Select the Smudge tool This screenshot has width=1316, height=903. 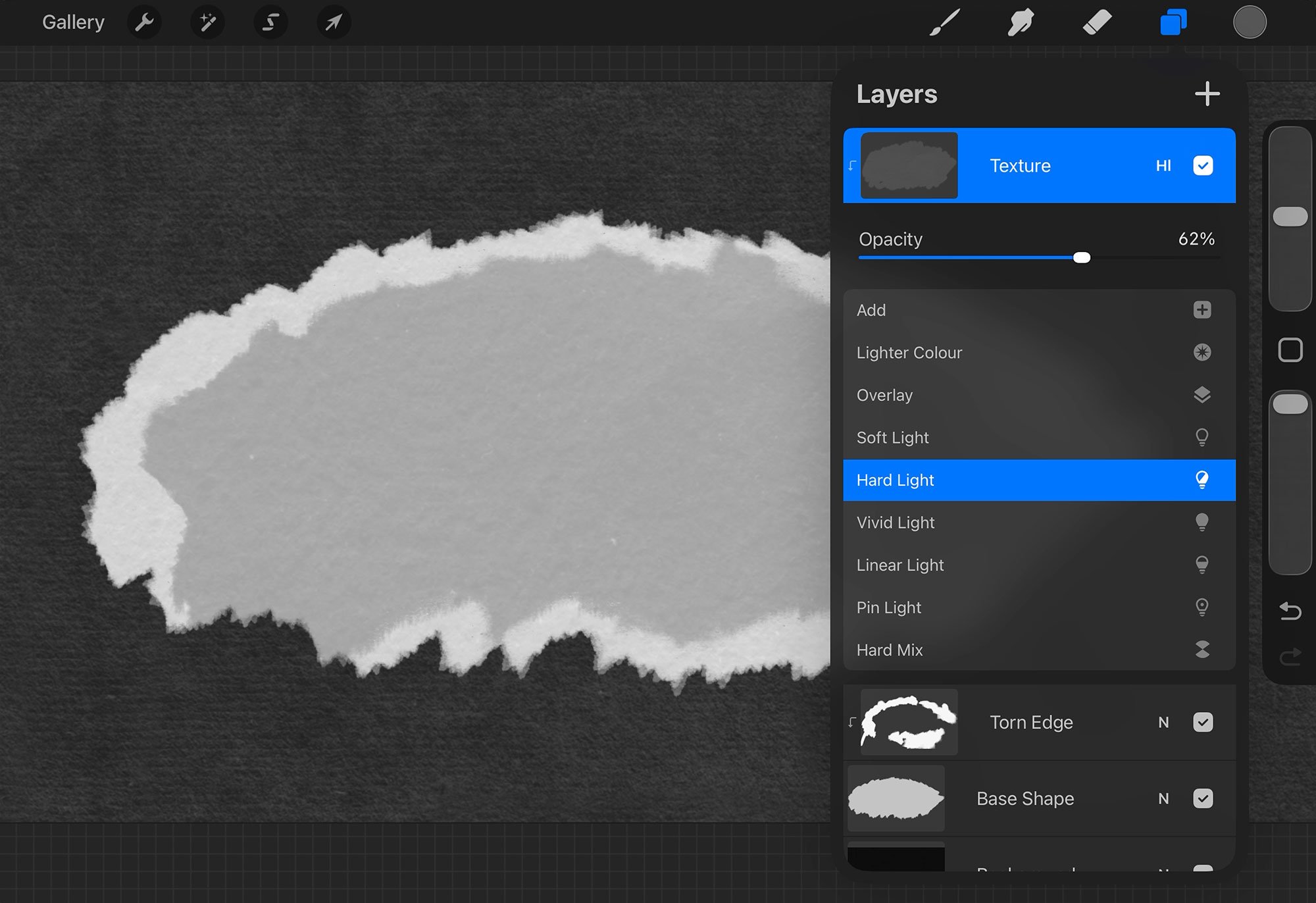1021,22
